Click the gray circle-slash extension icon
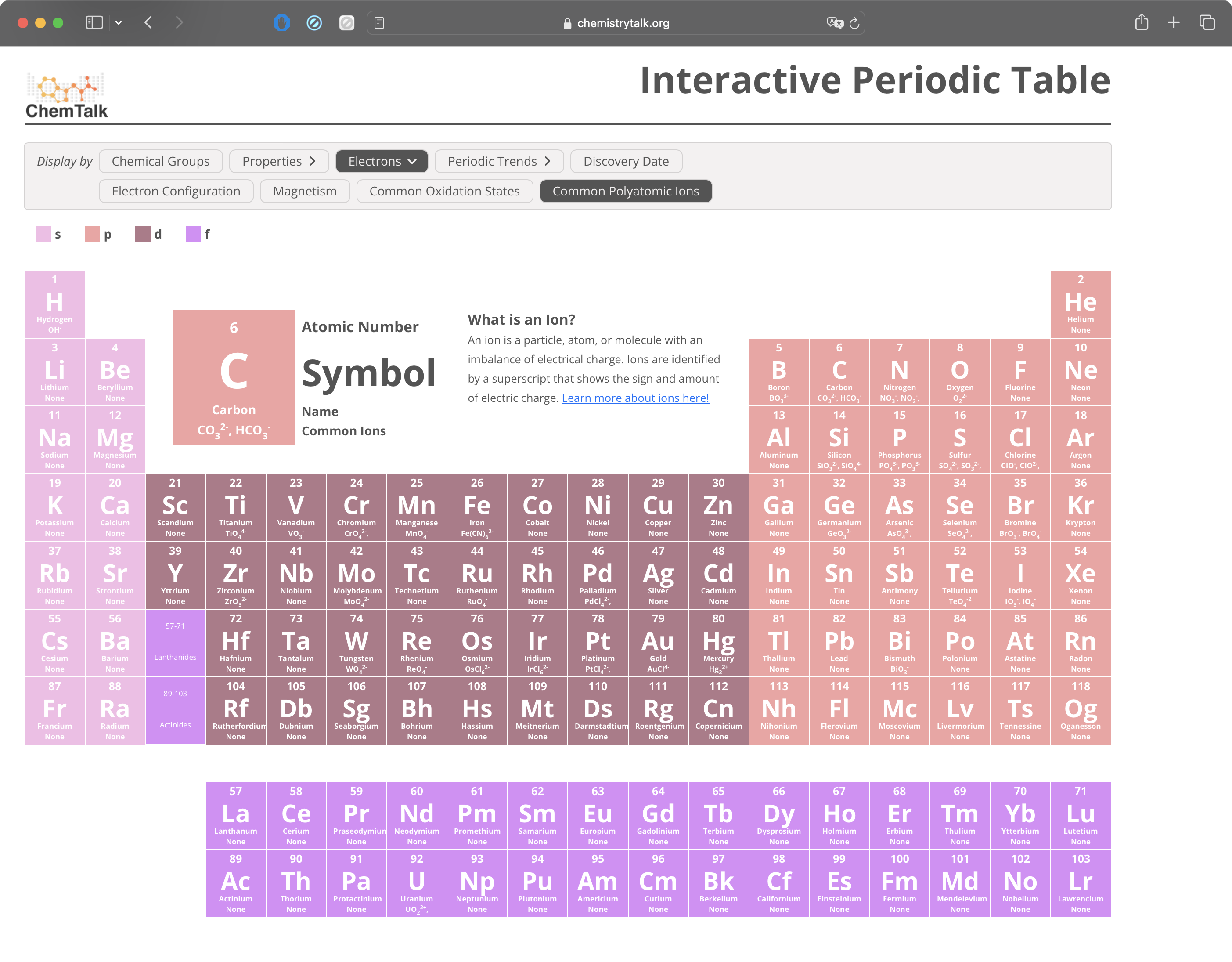The height and width of the screenshot is (962, 1232). click(346, 22)
